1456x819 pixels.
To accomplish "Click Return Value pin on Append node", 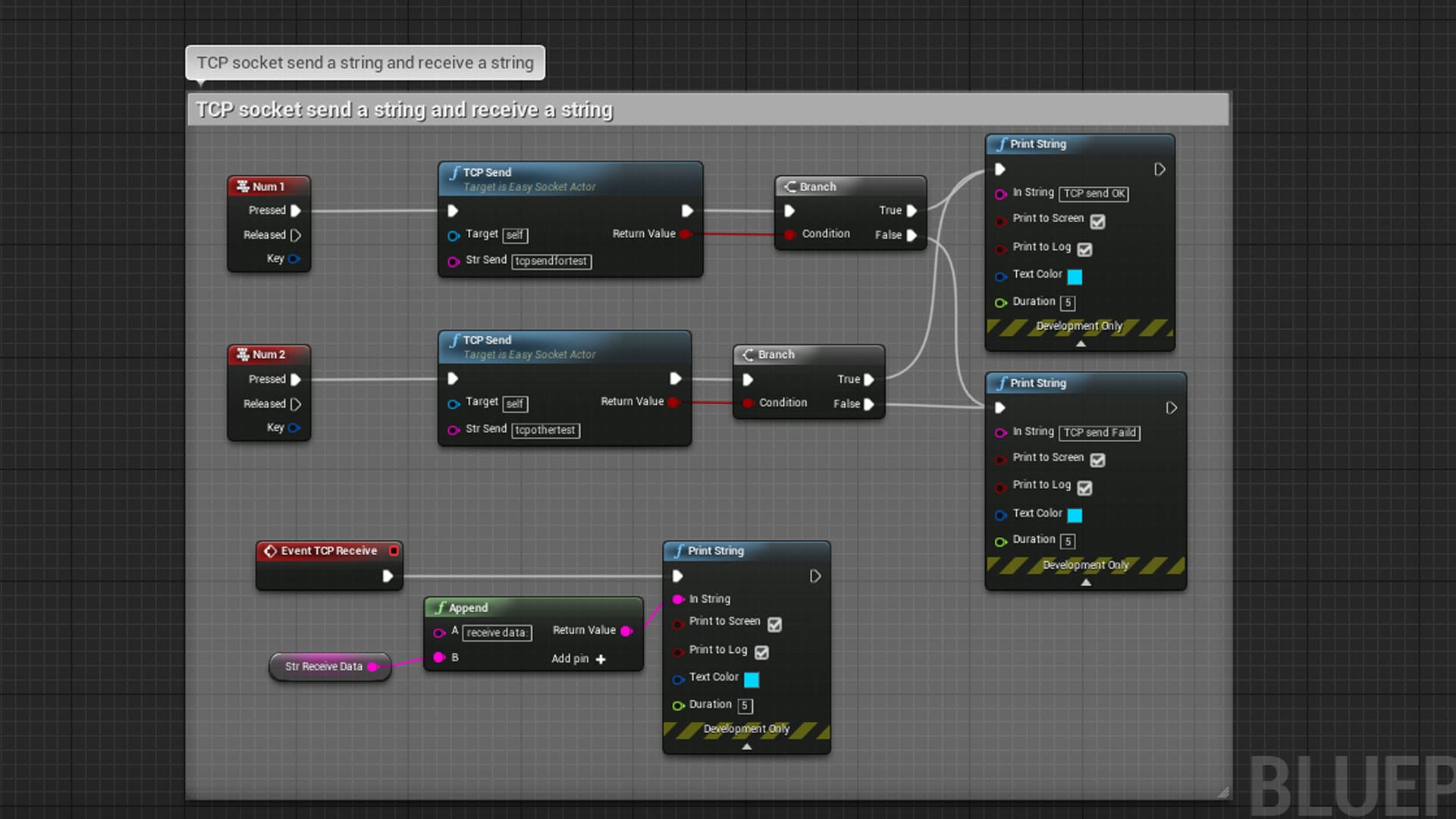I will point(626,631).
